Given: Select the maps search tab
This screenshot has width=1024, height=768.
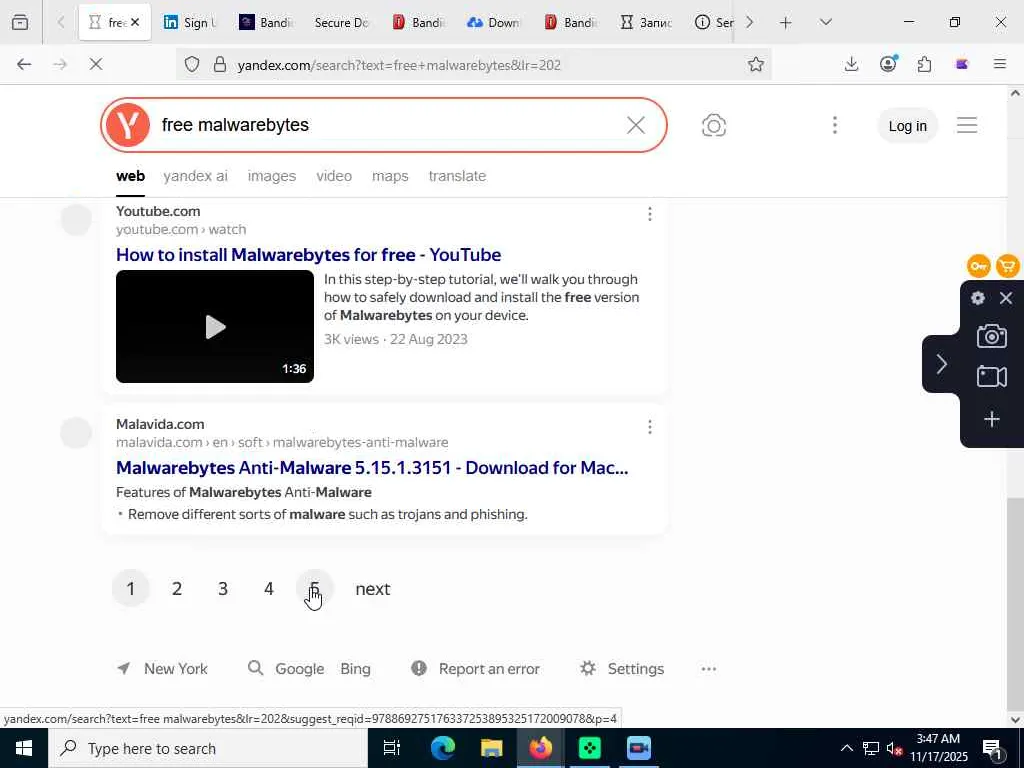Looking at the screenshot, I should (x=390, y=176).
